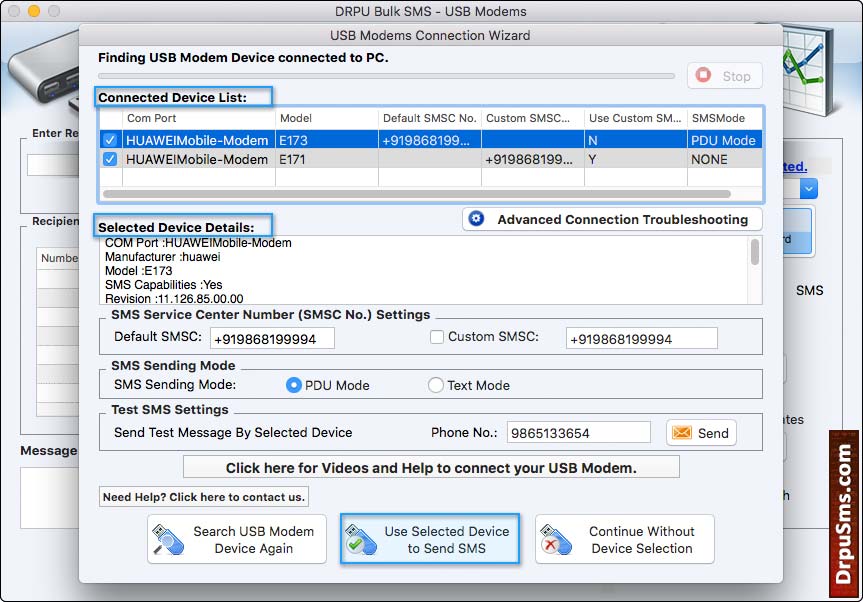The width and height of the screenshot is (863, 602).
Task: Click the Revision :11.126.85.00.00 line
Action: (174, 299)
